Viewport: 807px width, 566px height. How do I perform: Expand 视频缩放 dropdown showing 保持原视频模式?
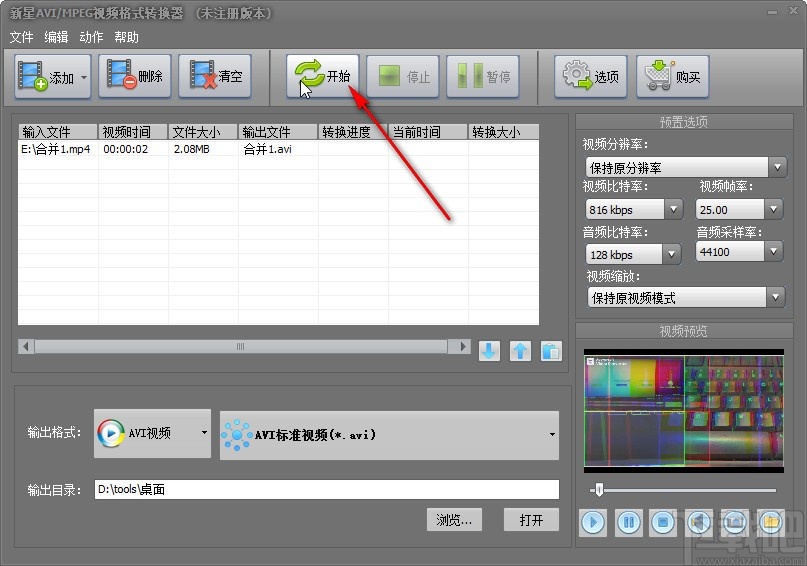point(776,297)
